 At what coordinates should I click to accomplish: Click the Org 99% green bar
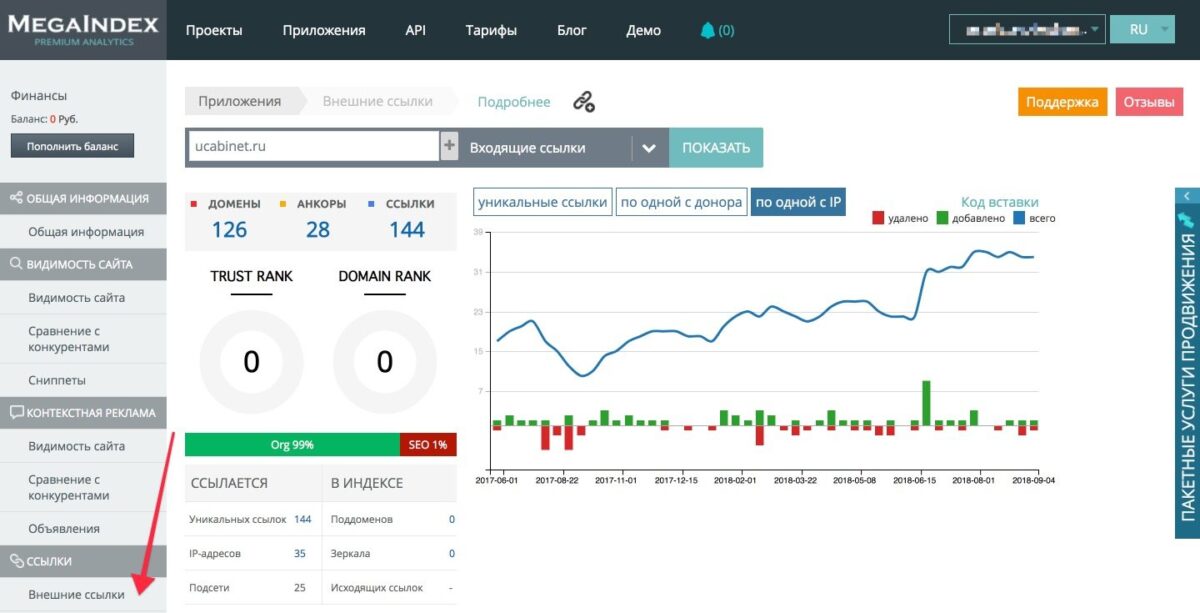click(292, 444)
